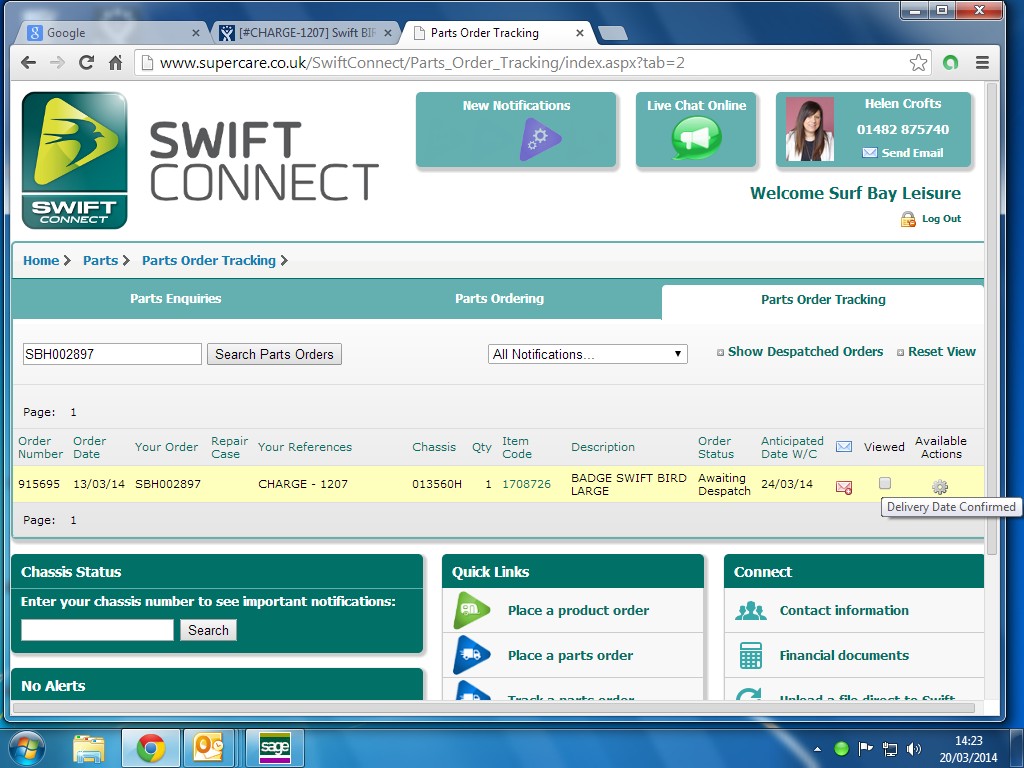Click the parts order search field

point(112,354)
